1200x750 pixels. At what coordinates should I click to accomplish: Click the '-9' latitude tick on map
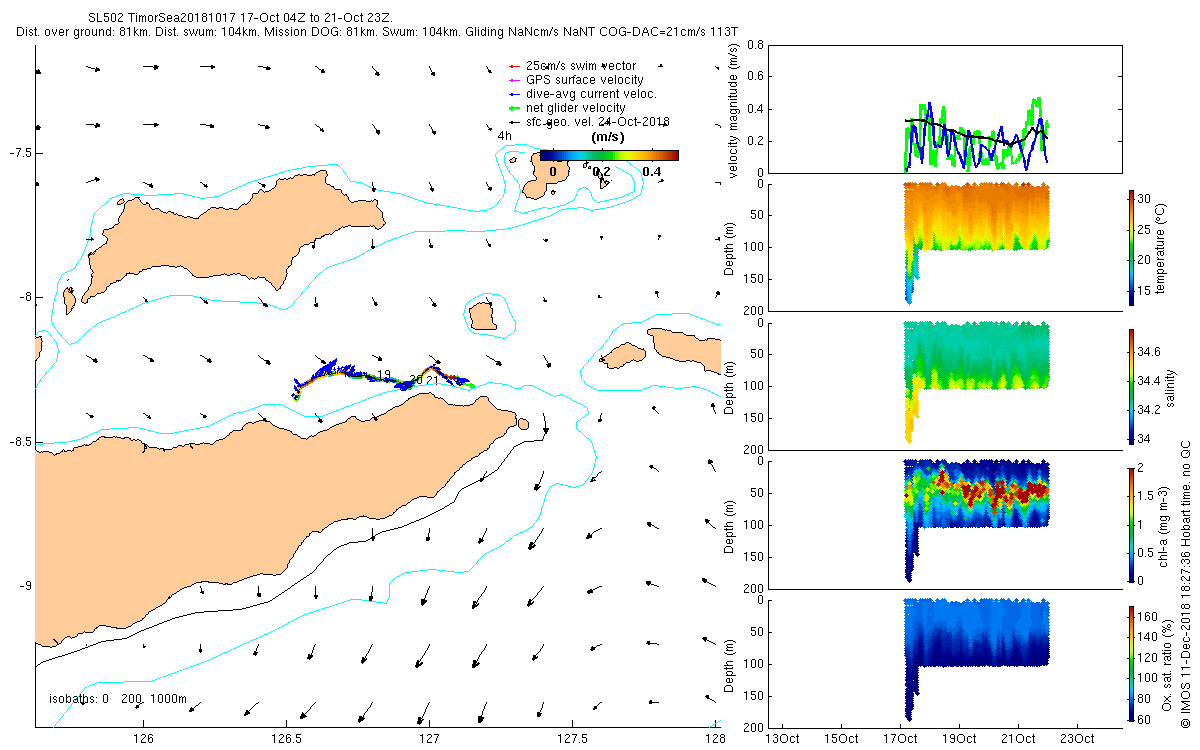pyautogui.click(x=25, y=586)
